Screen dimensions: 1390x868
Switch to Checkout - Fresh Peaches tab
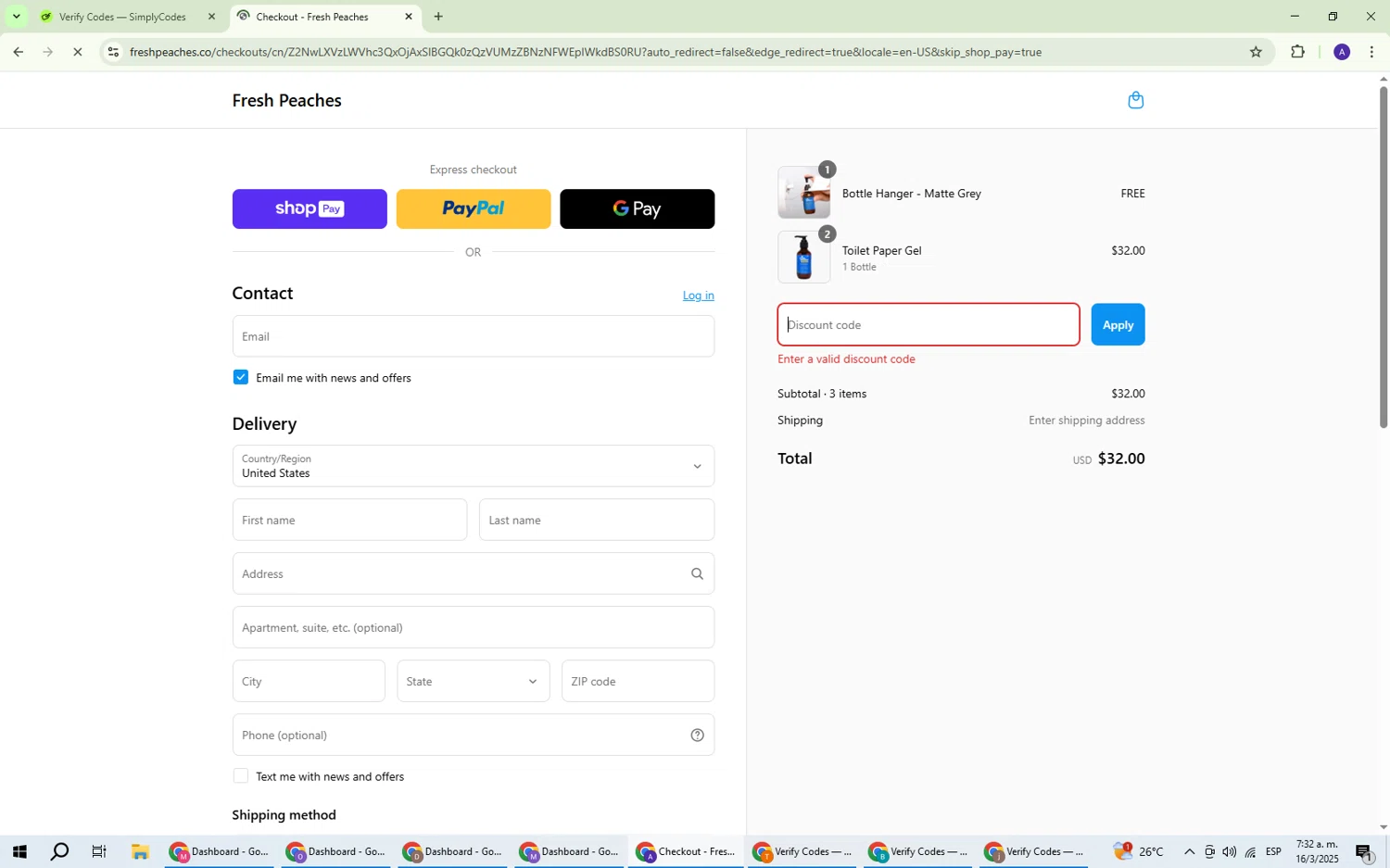coord(322,17)
